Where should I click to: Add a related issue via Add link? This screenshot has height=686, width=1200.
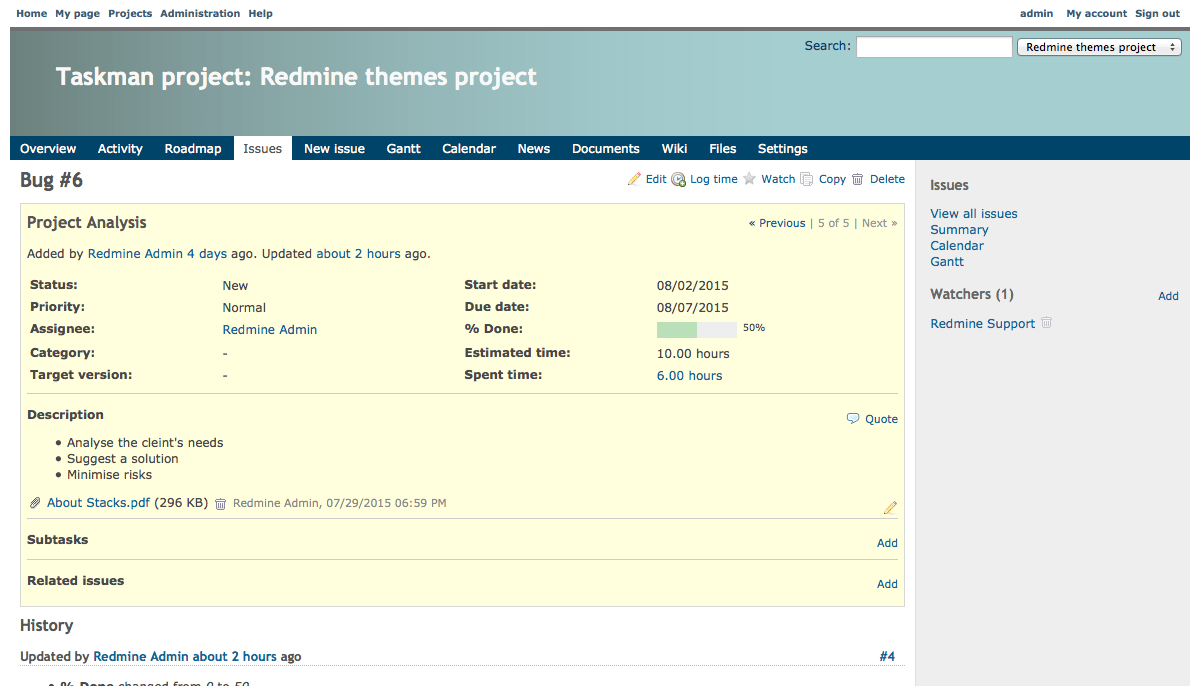click(887, 584)
